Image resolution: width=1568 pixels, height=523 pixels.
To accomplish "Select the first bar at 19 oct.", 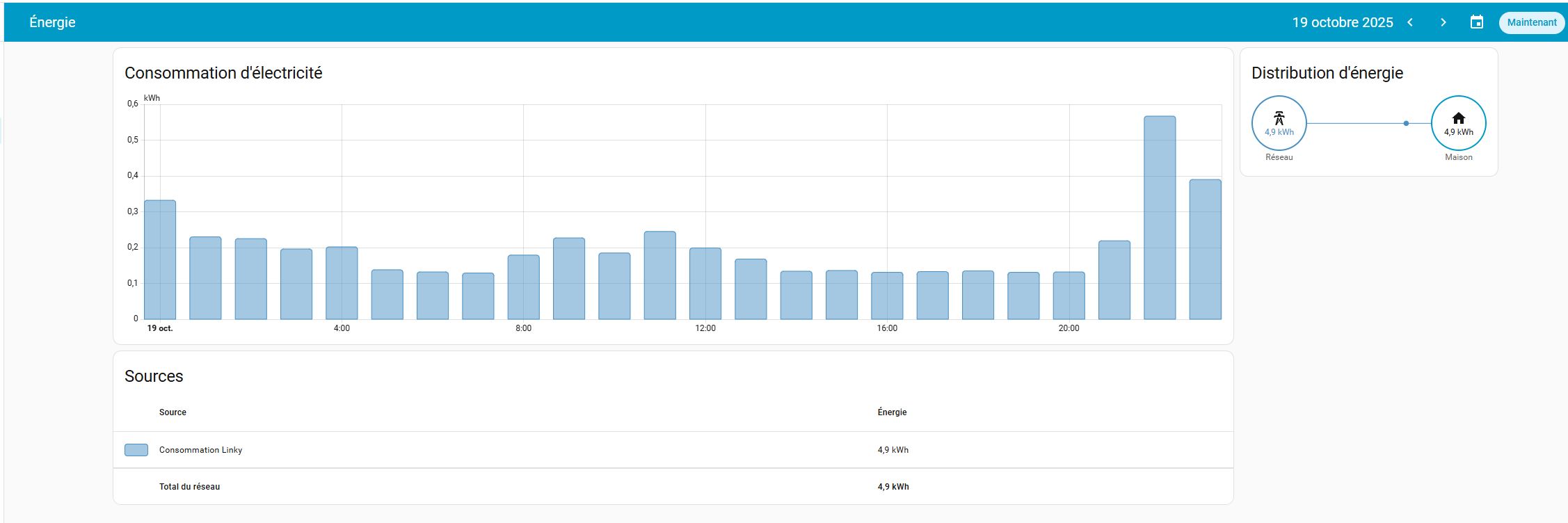I will (160, 260).
